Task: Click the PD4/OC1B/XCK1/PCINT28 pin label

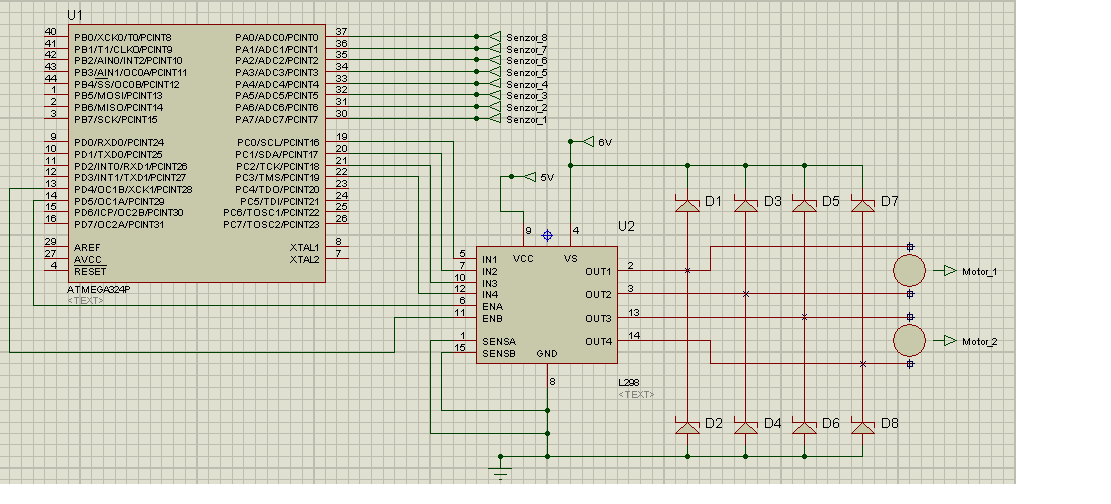Action: 133,189
